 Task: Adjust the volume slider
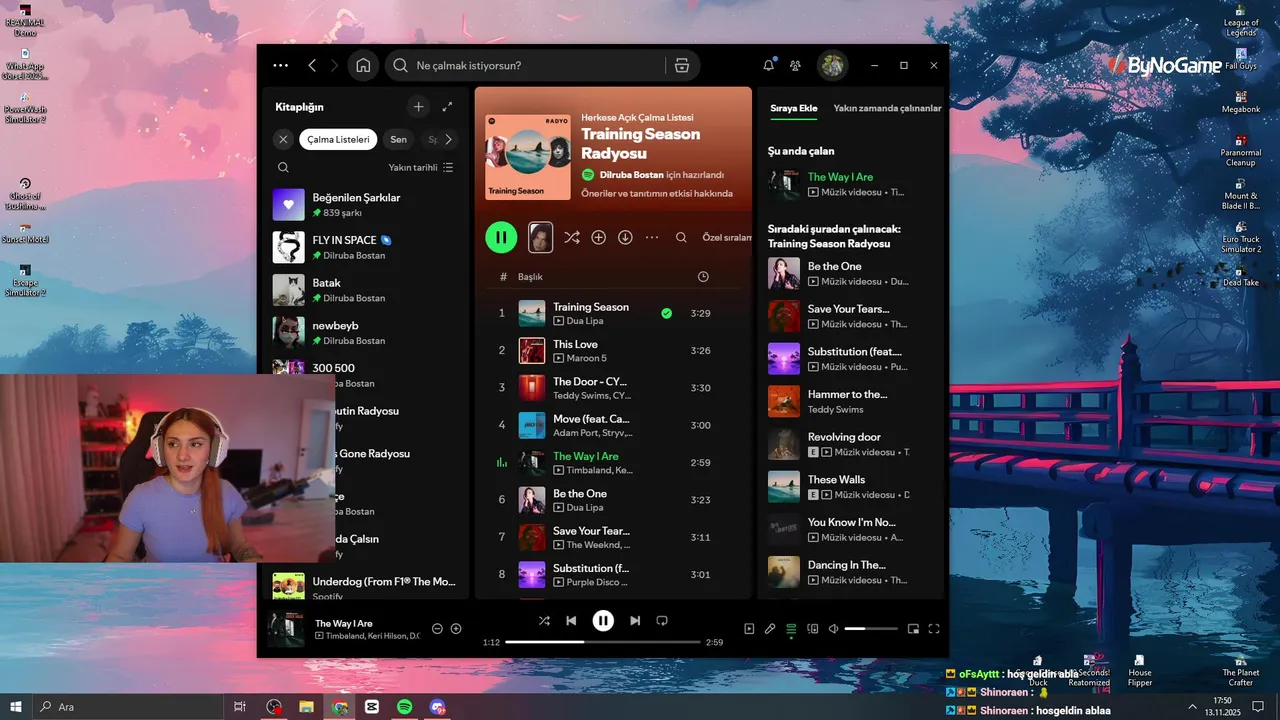[871, 629]
